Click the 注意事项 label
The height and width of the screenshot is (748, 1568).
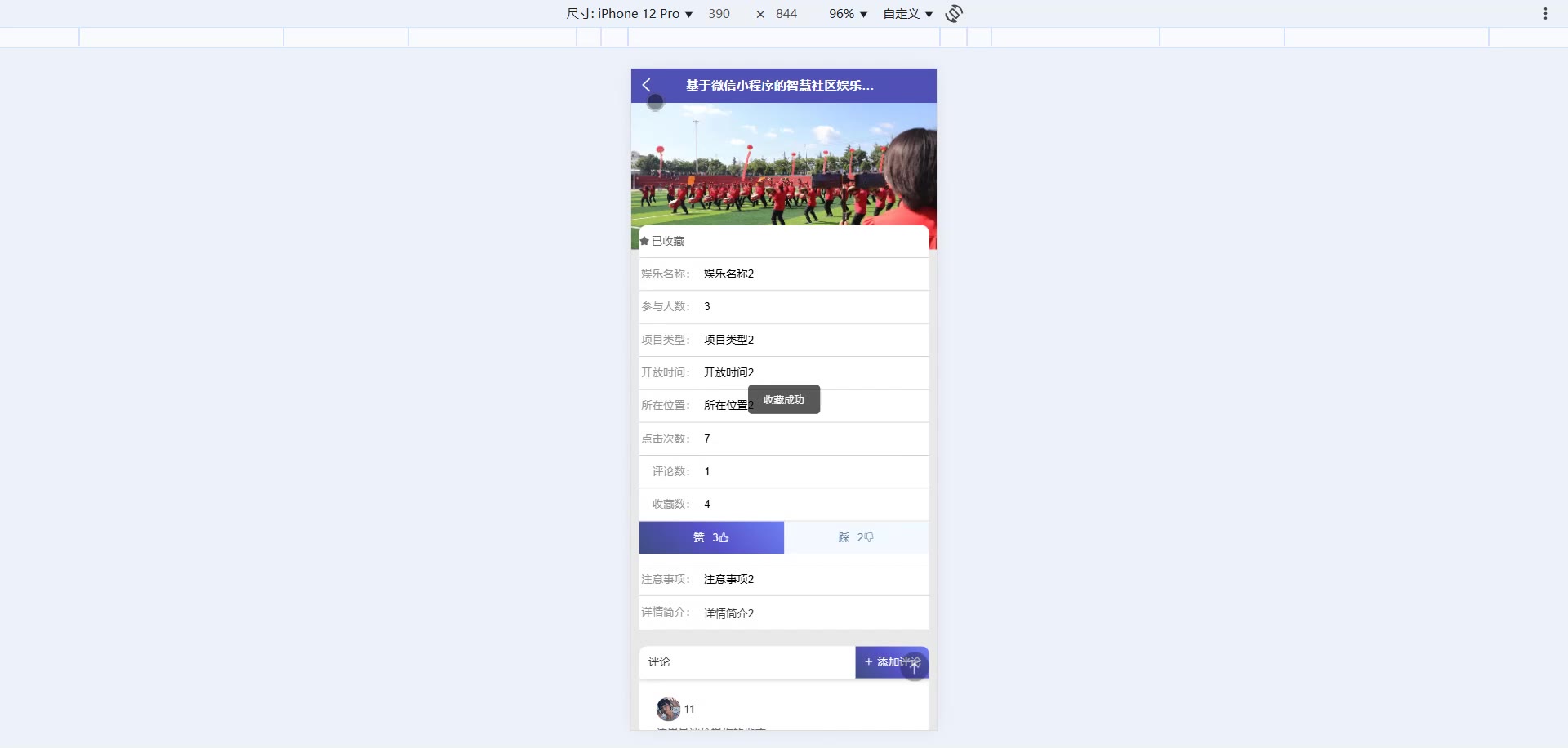665,579
